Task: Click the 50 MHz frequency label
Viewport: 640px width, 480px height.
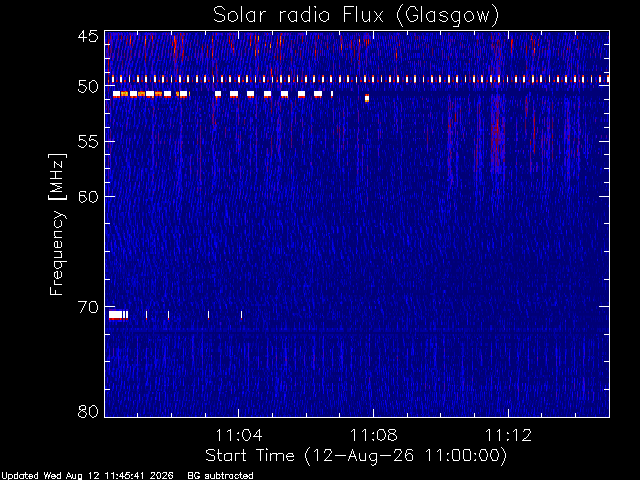Action: 88,87
